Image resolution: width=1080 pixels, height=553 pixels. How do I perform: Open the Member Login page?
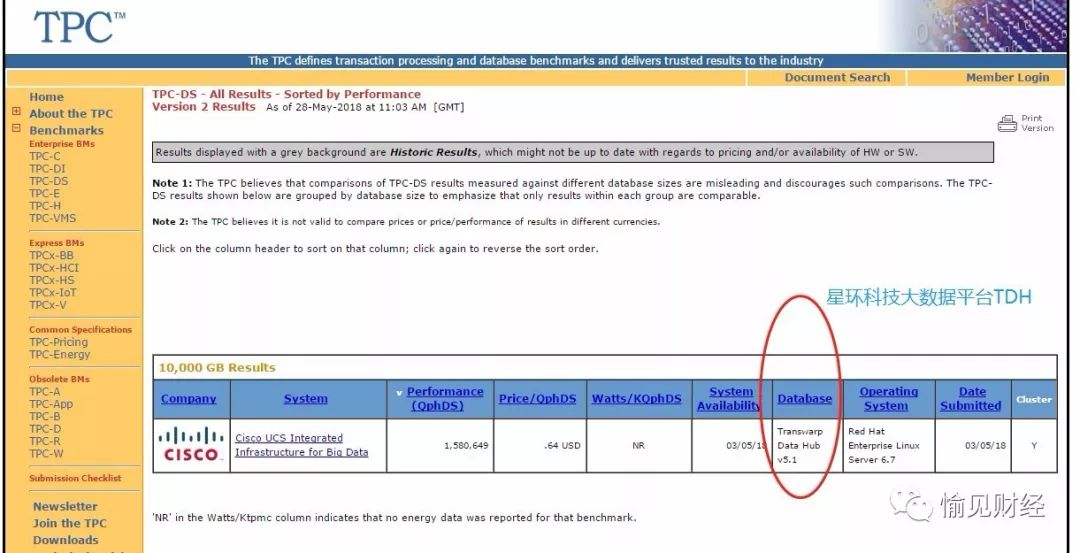pos(1007,77)
